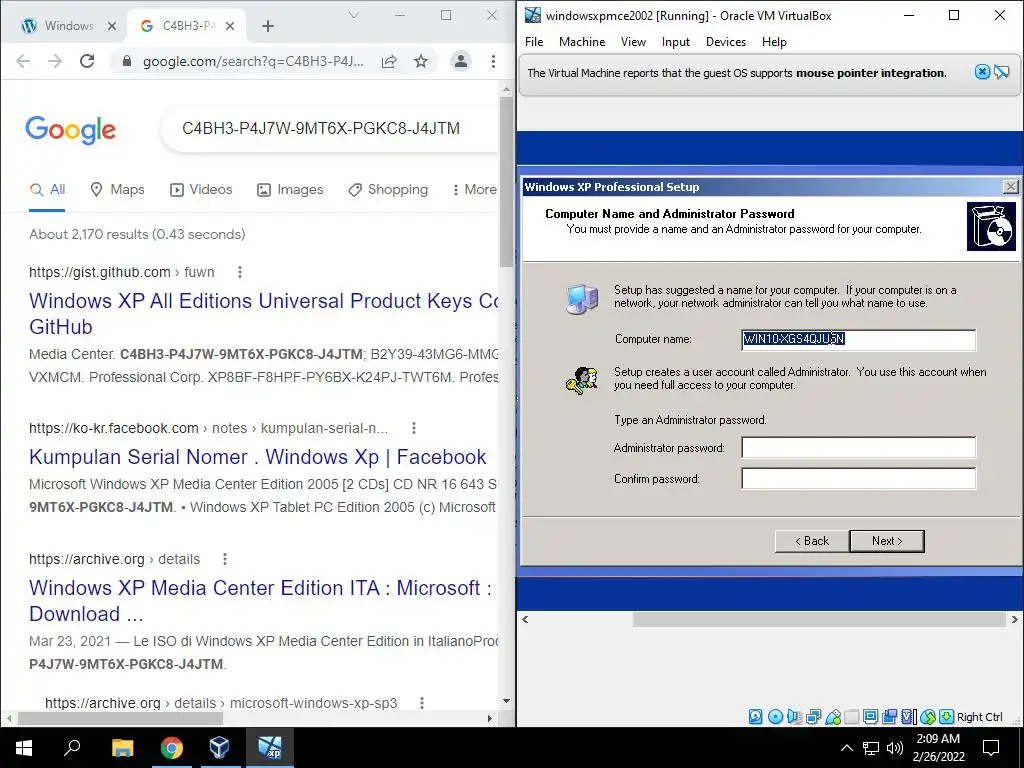Click the Administrator password field
The image size is (1024, 768).
pos(858,447)
